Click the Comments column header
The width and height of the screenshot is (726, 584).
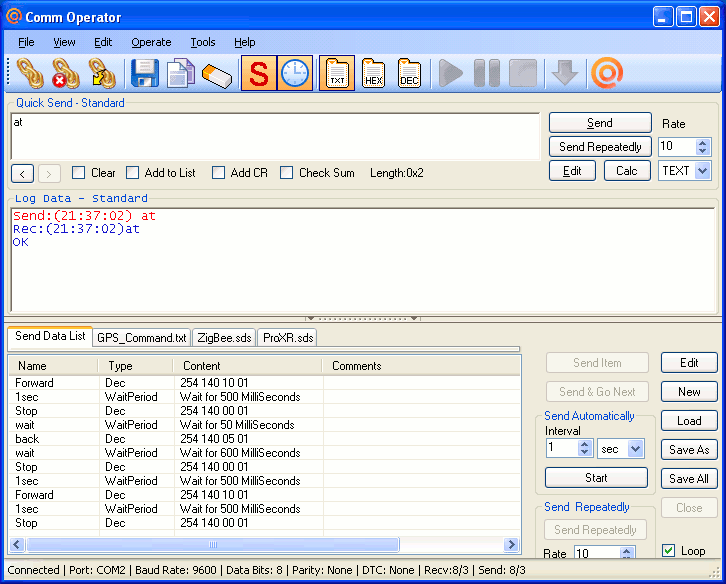click(x=421, y=366)
